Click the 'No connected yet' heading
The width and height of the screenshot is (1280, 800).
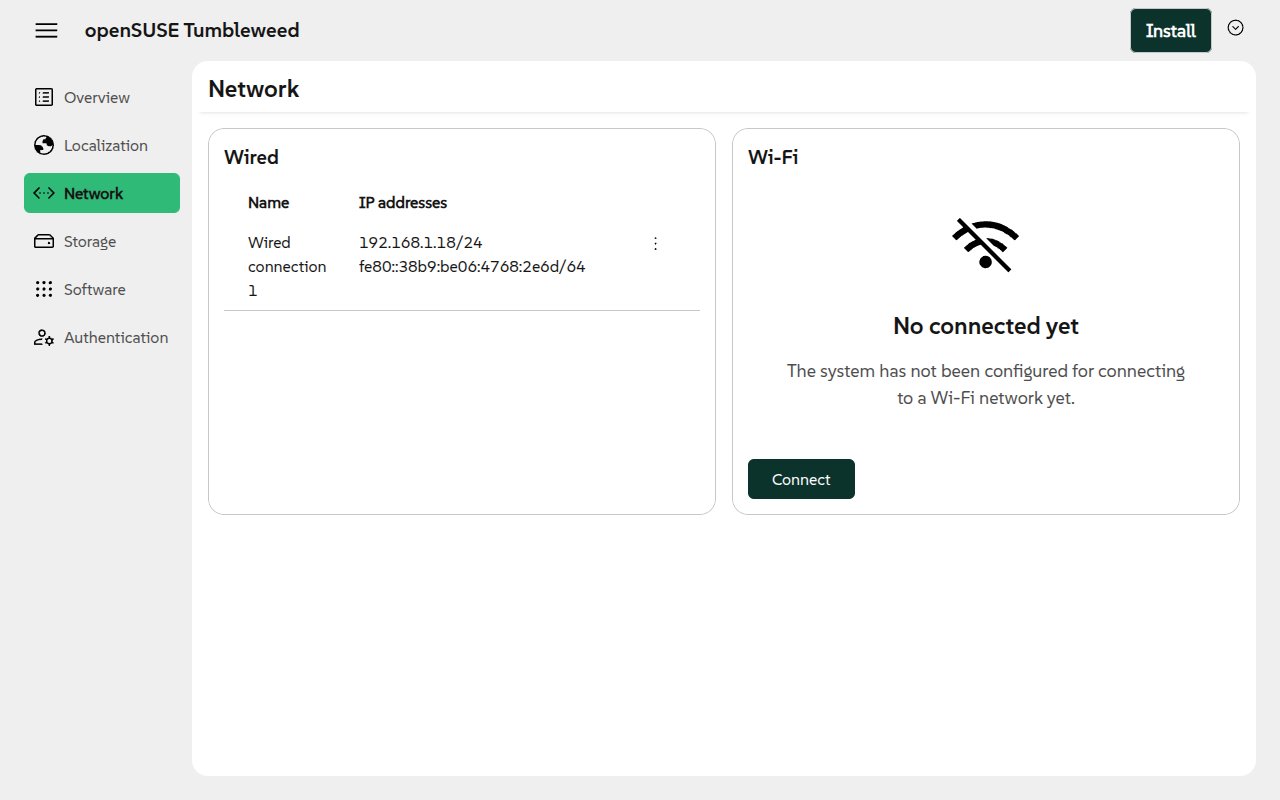click(x=986, y=326)
